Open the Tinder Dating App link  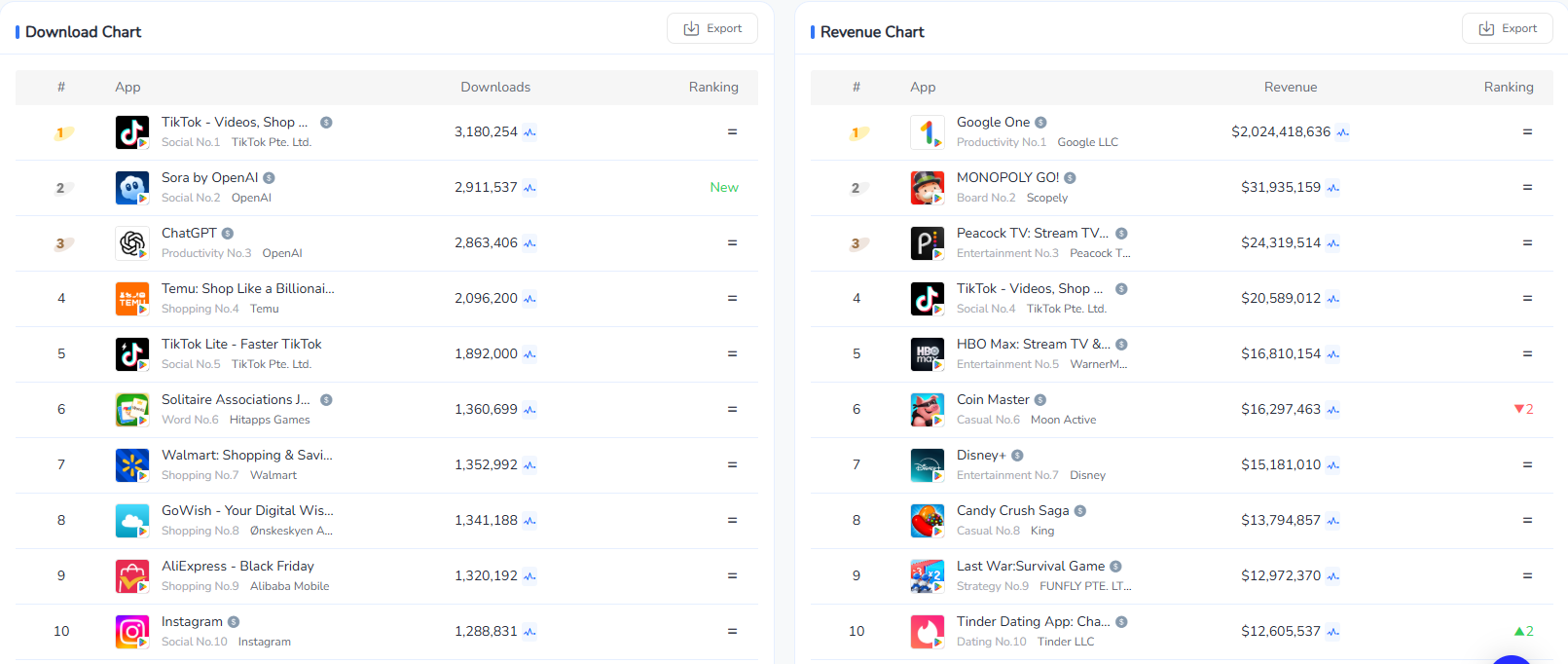1033,621
